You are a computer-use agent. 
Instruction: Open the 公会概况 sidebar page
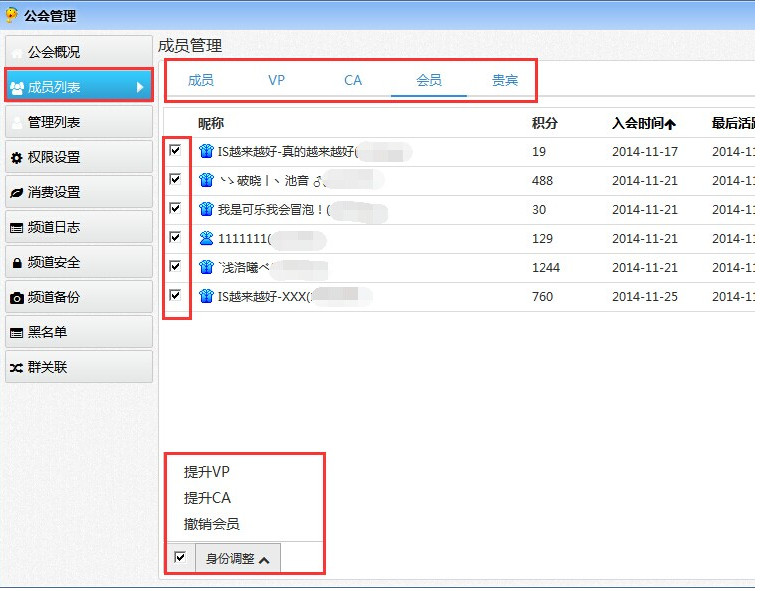[x=54, y=52]
